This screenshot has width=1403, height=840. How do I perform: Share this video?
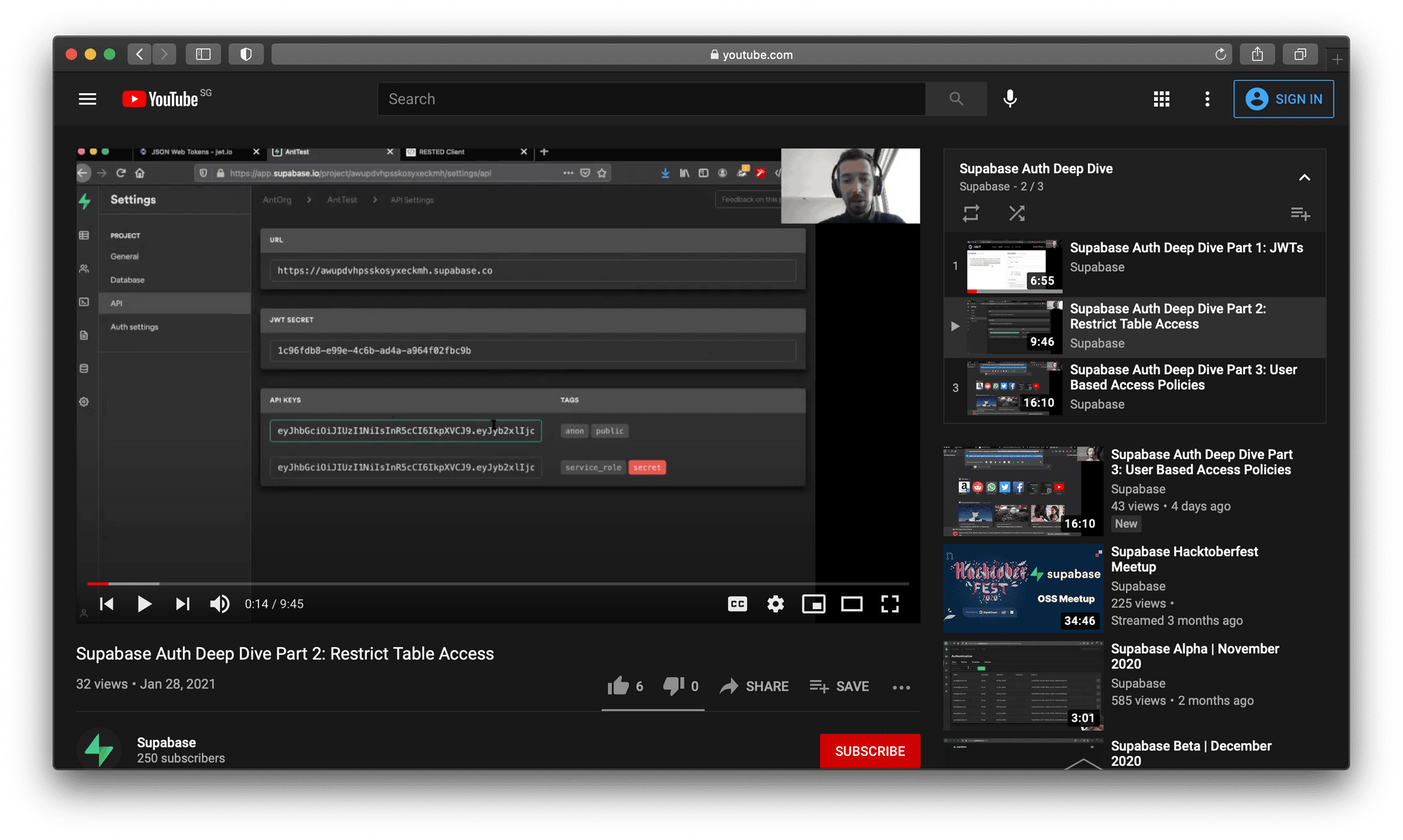pos(755,686)
